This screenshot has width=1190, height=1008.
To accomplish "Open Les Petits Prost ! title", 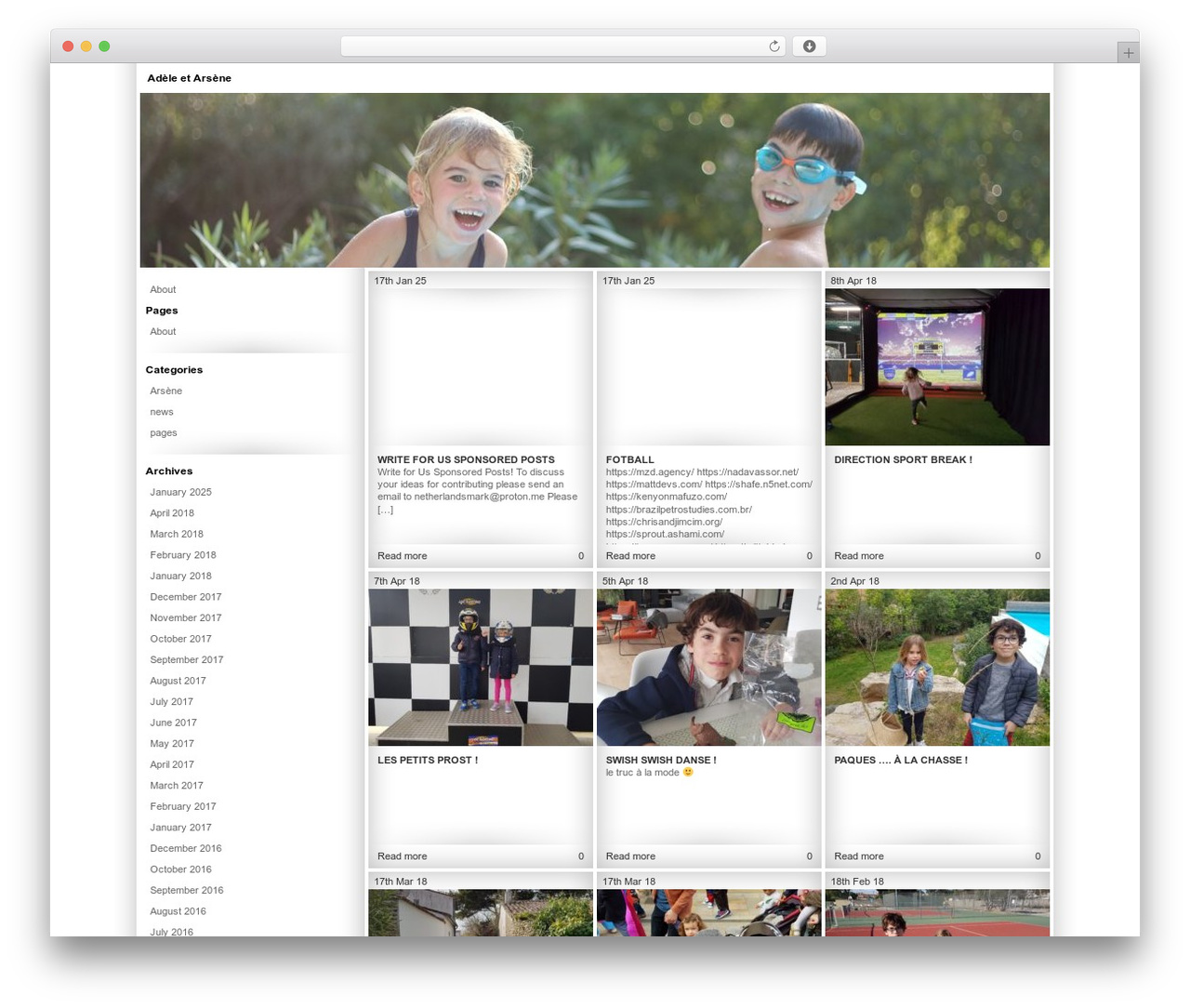I will coord(428,760).
